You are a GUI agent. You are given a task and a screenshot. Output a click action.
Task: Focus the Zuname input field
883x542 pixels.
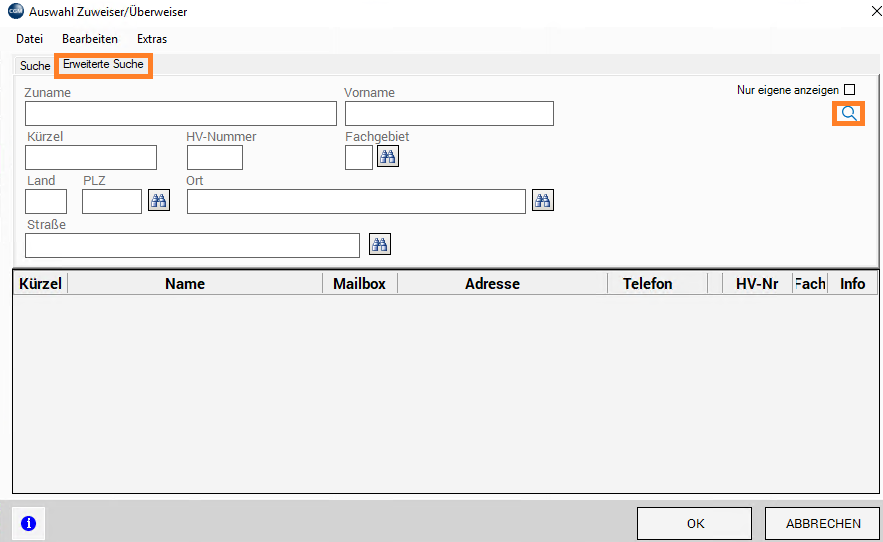tap(180, 113)
